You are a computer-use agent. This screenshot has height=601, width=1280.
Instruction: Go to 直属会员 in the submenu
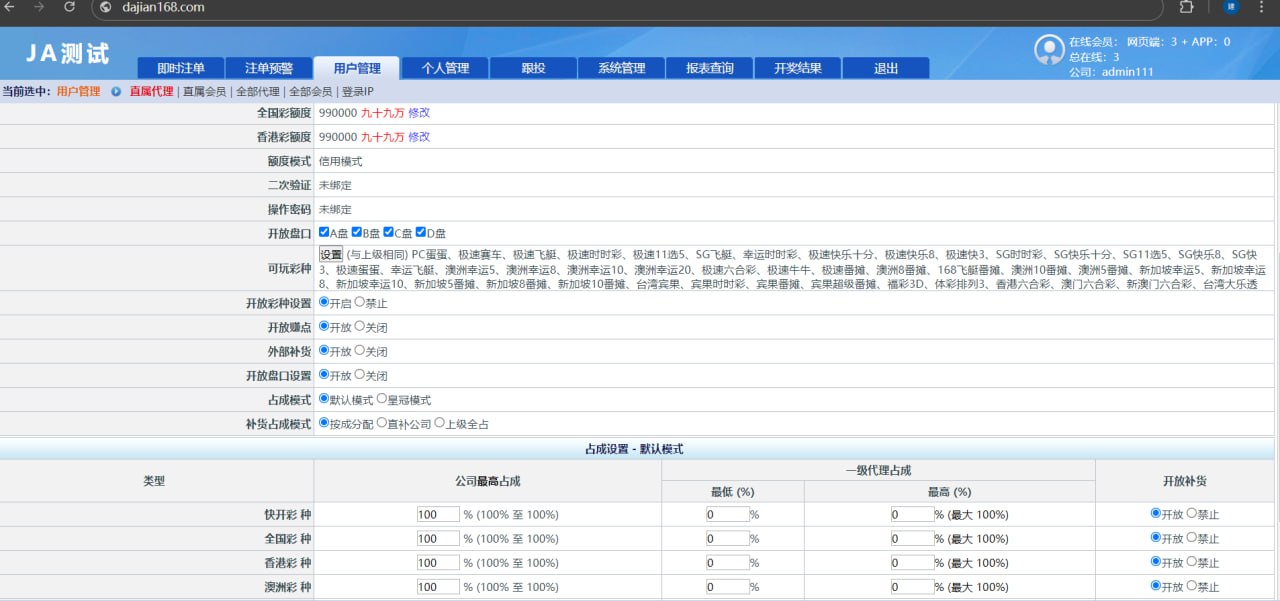pyautogui.click(x=204, y=92)
